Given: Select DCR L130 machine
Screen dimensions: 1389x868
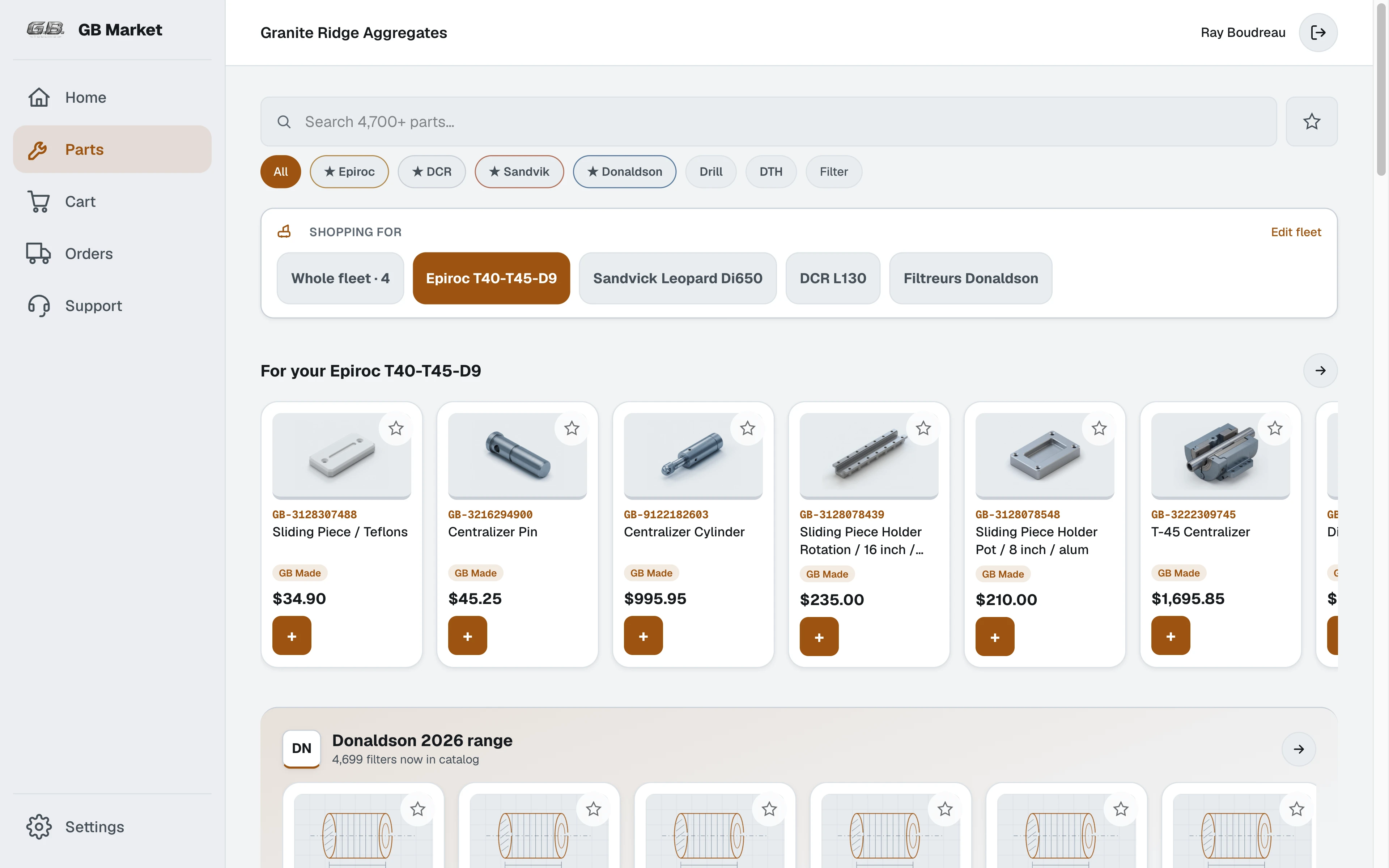Looking at the screenshot, I should tap(833, 278).
